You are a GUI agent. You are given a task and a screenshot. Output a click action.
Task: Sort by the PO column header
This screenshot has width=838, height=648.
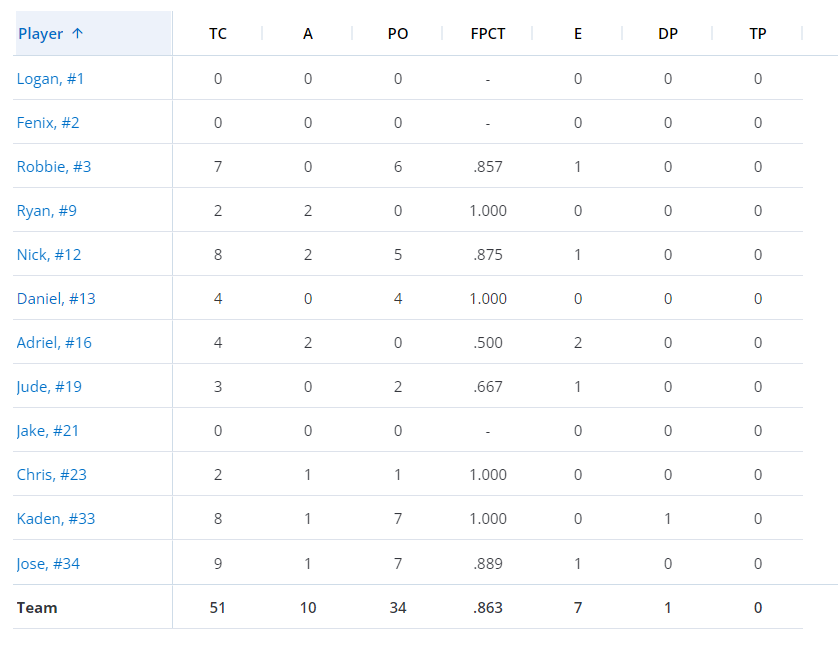pyautogui.click(x=398, y=34)
